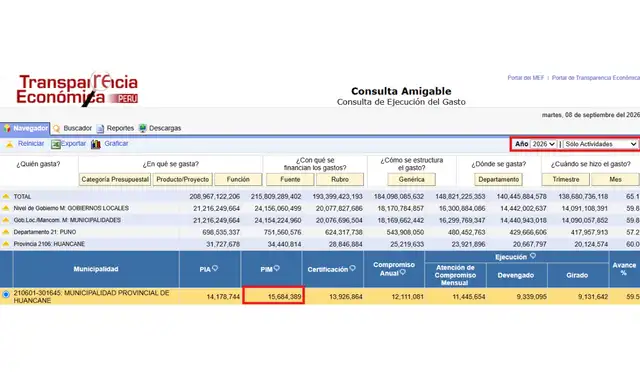Image resolution: width=640 pixels, height=376 pixels.
Task: Click the info icon next to Ejecución header
Action: click(533, 256)
